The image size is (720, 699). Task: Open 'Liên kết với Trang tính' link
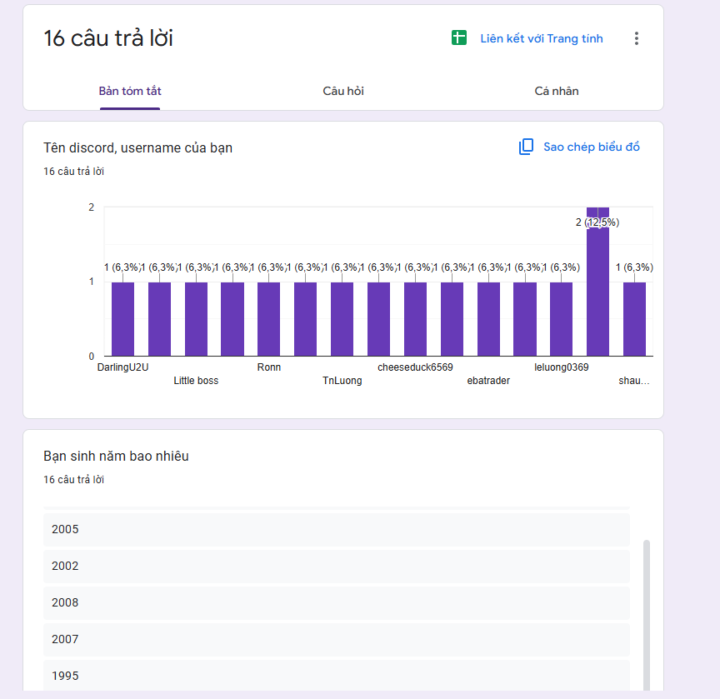tap(541, 39)
